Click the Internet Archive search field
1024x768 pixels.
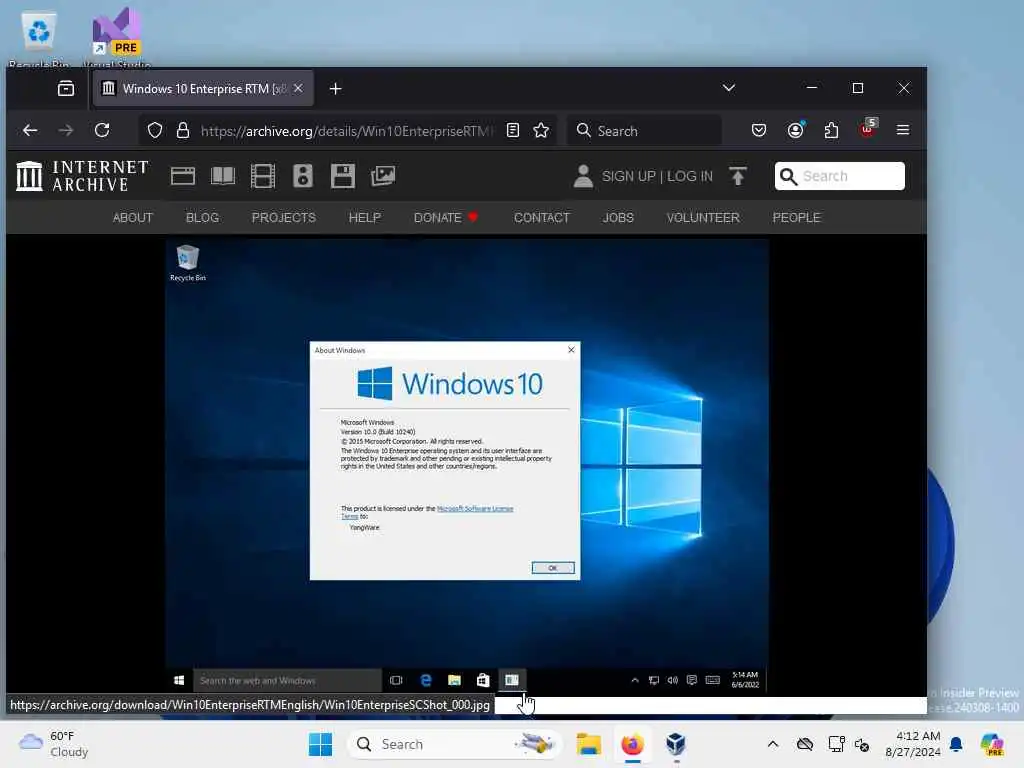(840, 176)
